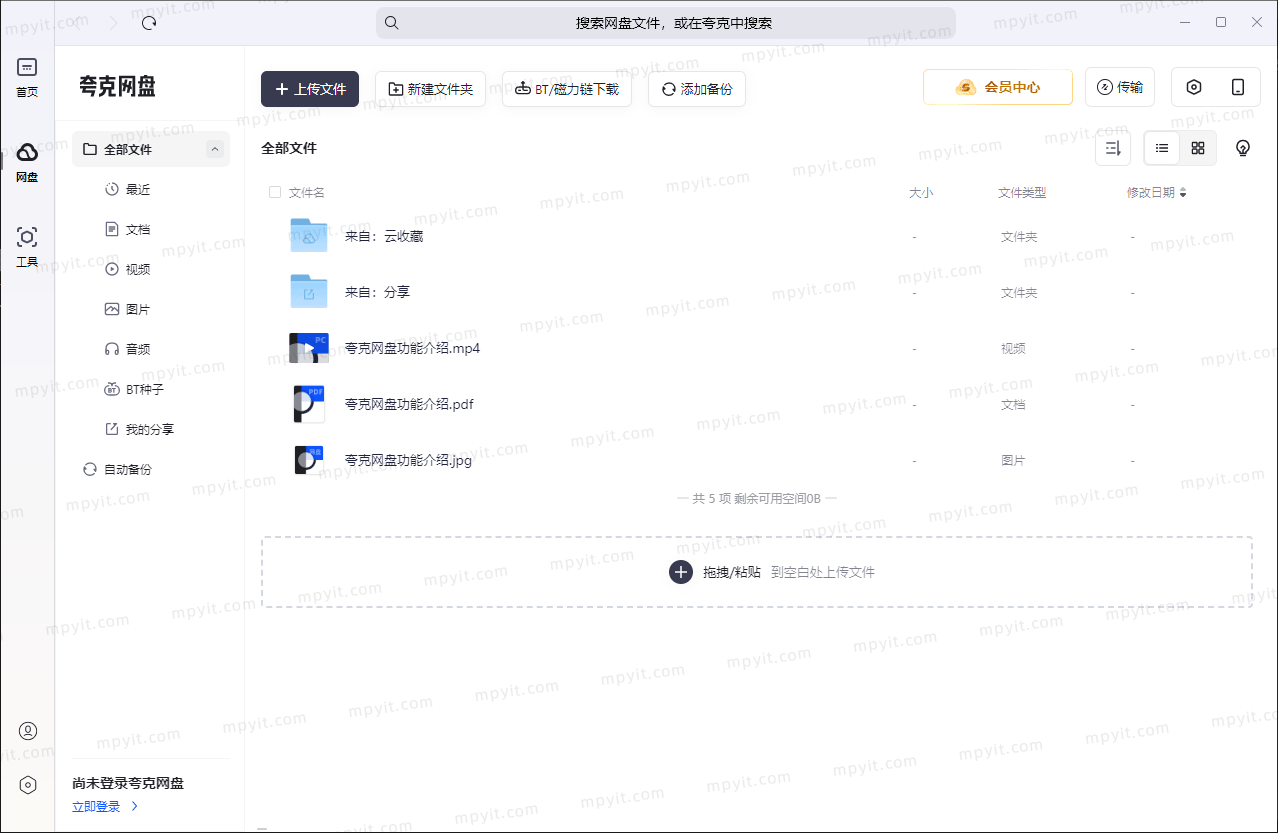Select 全部文件 in sidebar
The height and width of the screenshot is (833, 1278).
point(151,149)
